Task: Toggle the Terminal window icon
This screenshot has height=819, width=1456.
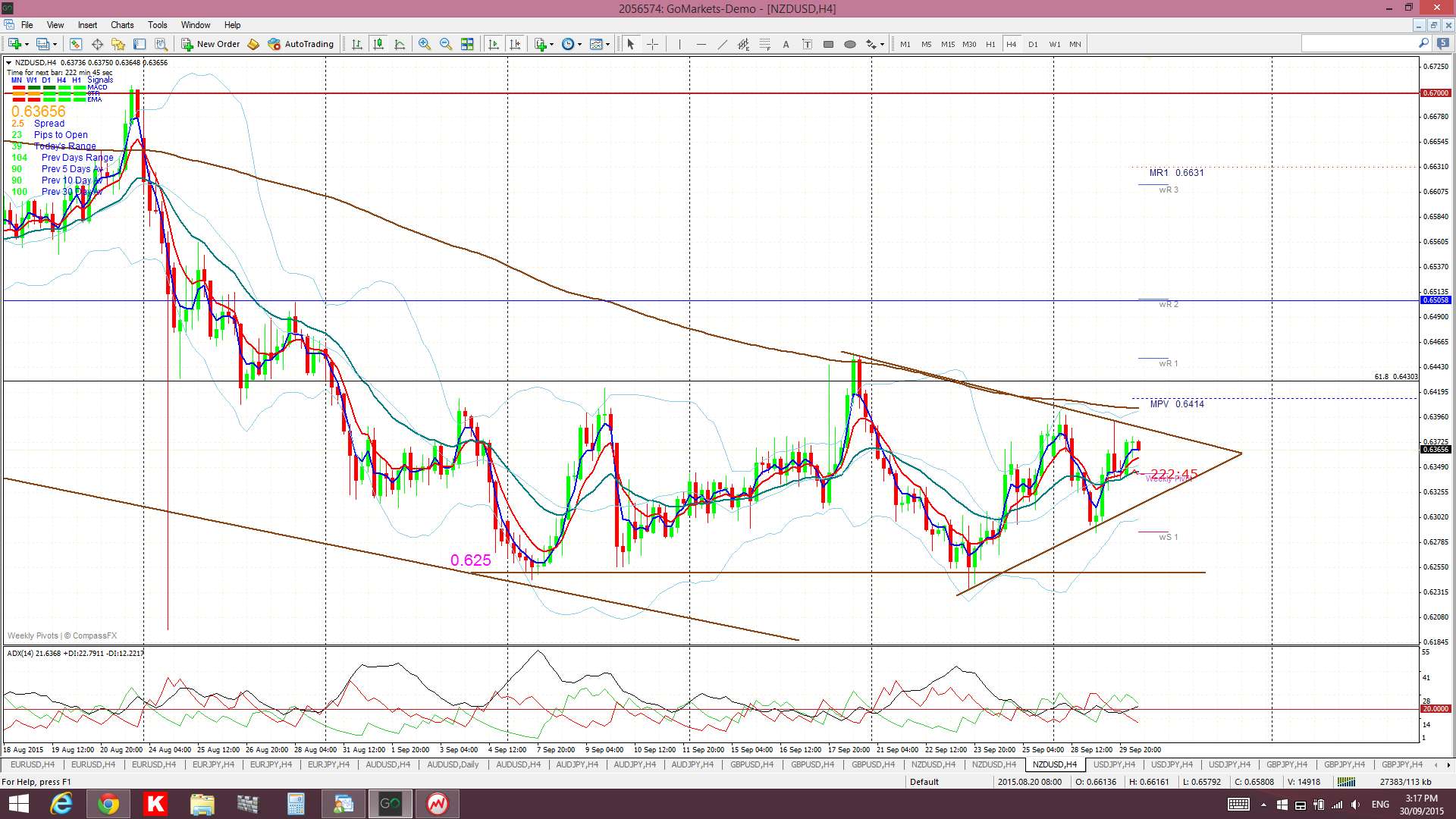Action: click(140, 44)
